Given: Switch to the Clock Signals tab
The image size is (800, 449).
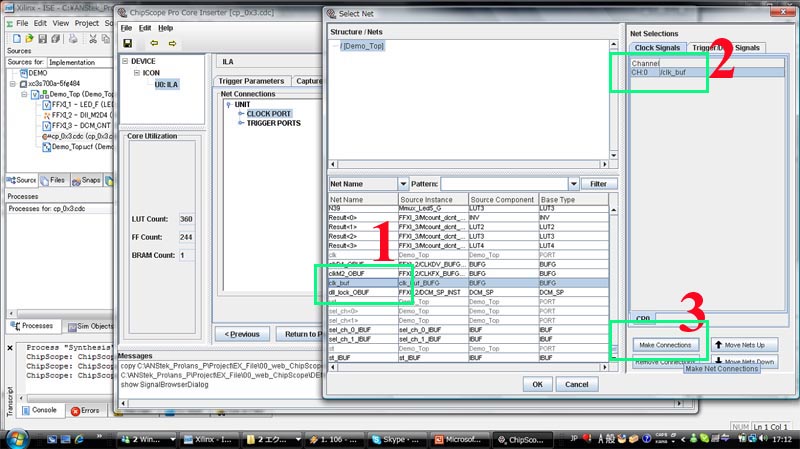Looking at the screenshot, I should [x=657, y=47].
